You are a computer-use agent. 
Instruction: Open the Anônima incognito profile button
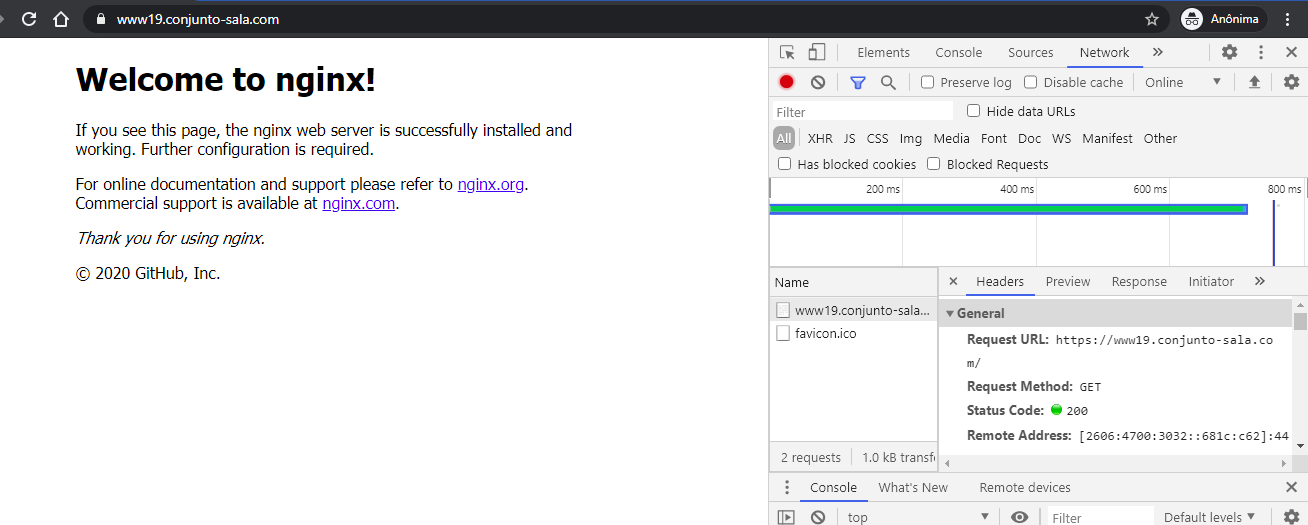pos(1224,19)
